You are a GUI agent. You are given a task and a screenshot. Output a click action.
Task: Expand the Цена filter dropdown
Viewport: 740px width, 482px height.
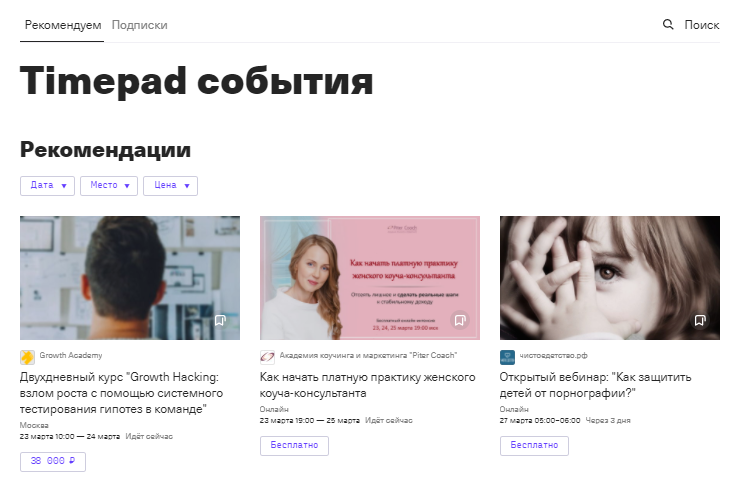tap(170, 186)
